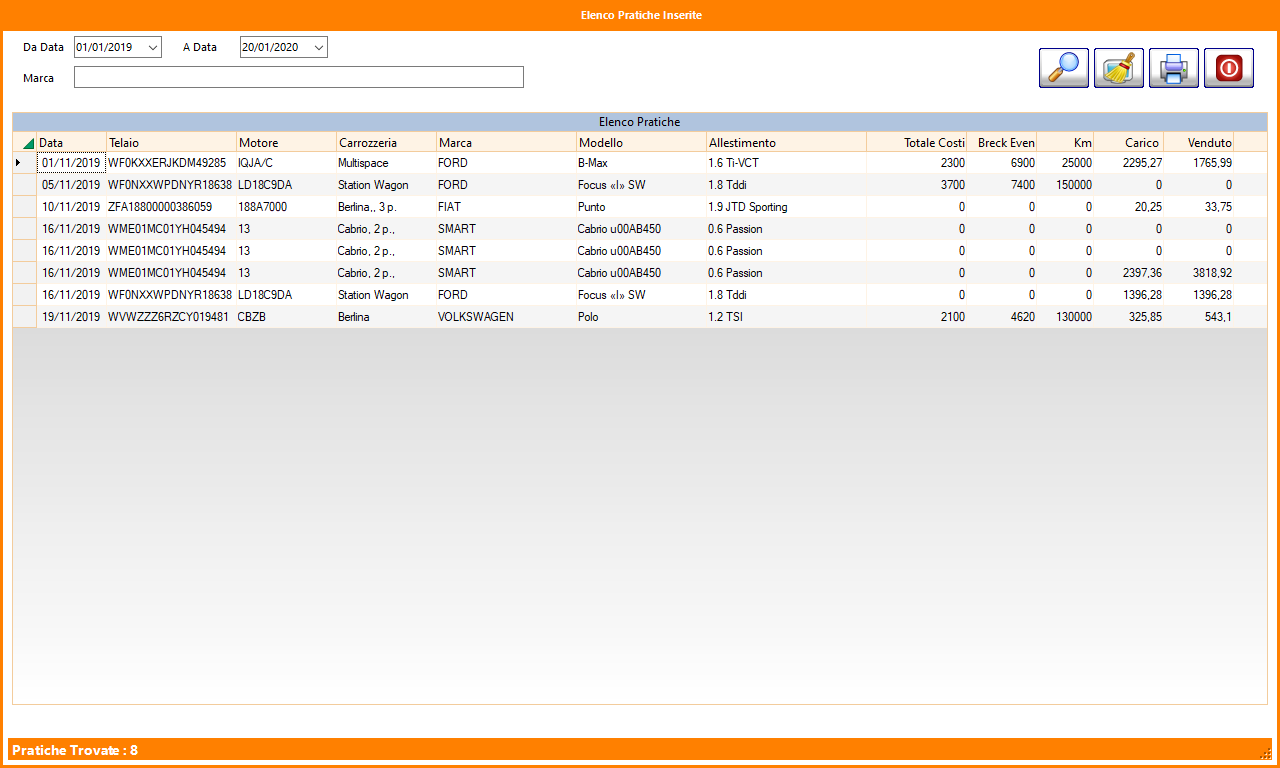Focus the Marca filter text field
This screenshot has height=768, width=1280.
click(x=299, y=77)
